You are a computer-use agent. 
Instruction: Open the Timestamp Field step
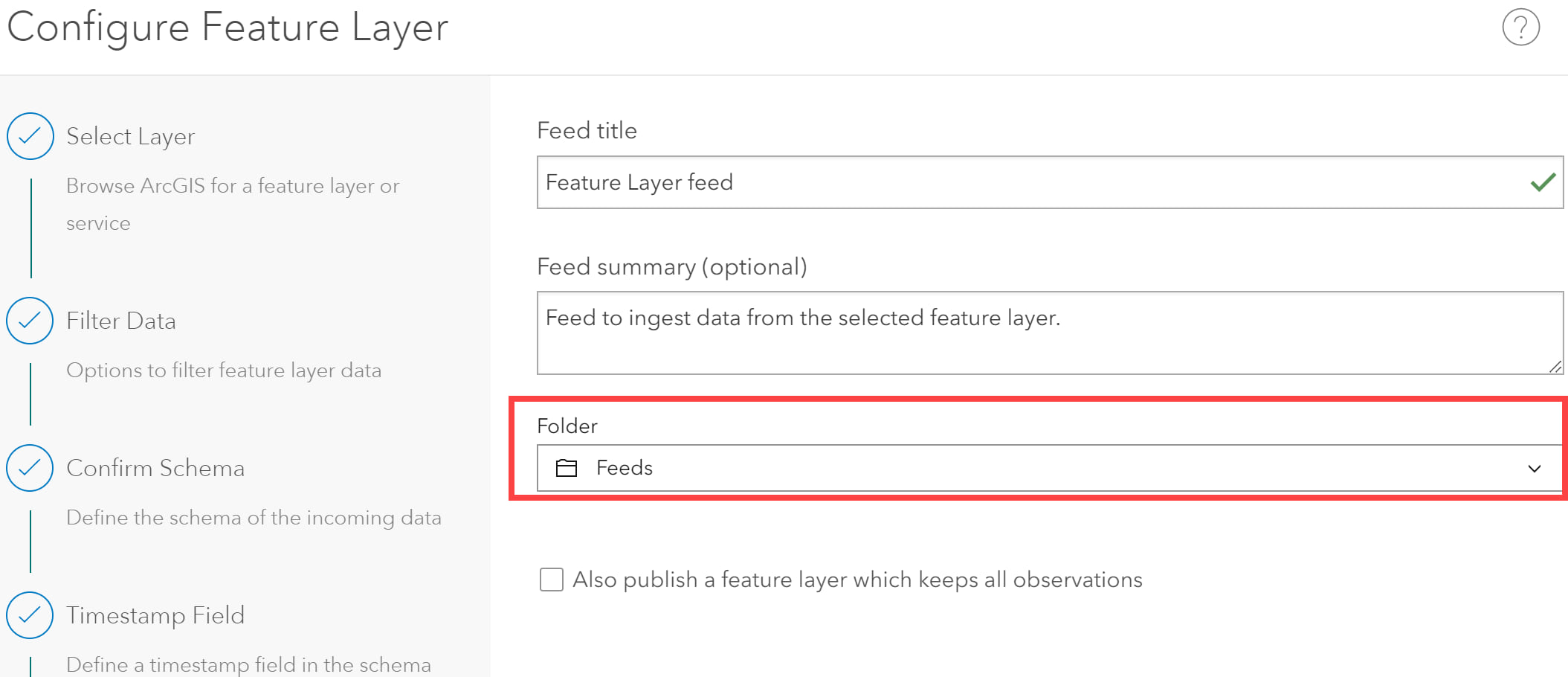(x=155, y=615)
